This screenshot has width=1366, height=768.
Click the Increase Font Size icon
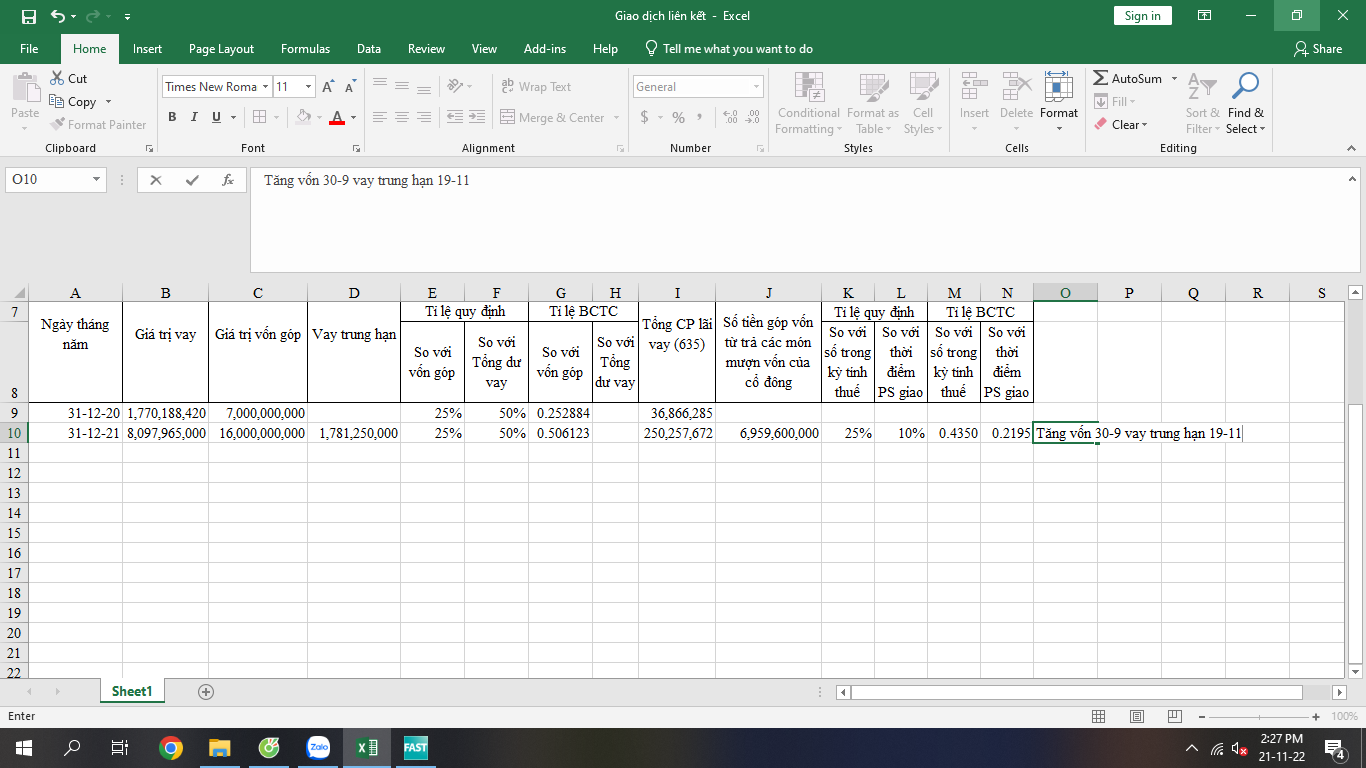(328, 87)
